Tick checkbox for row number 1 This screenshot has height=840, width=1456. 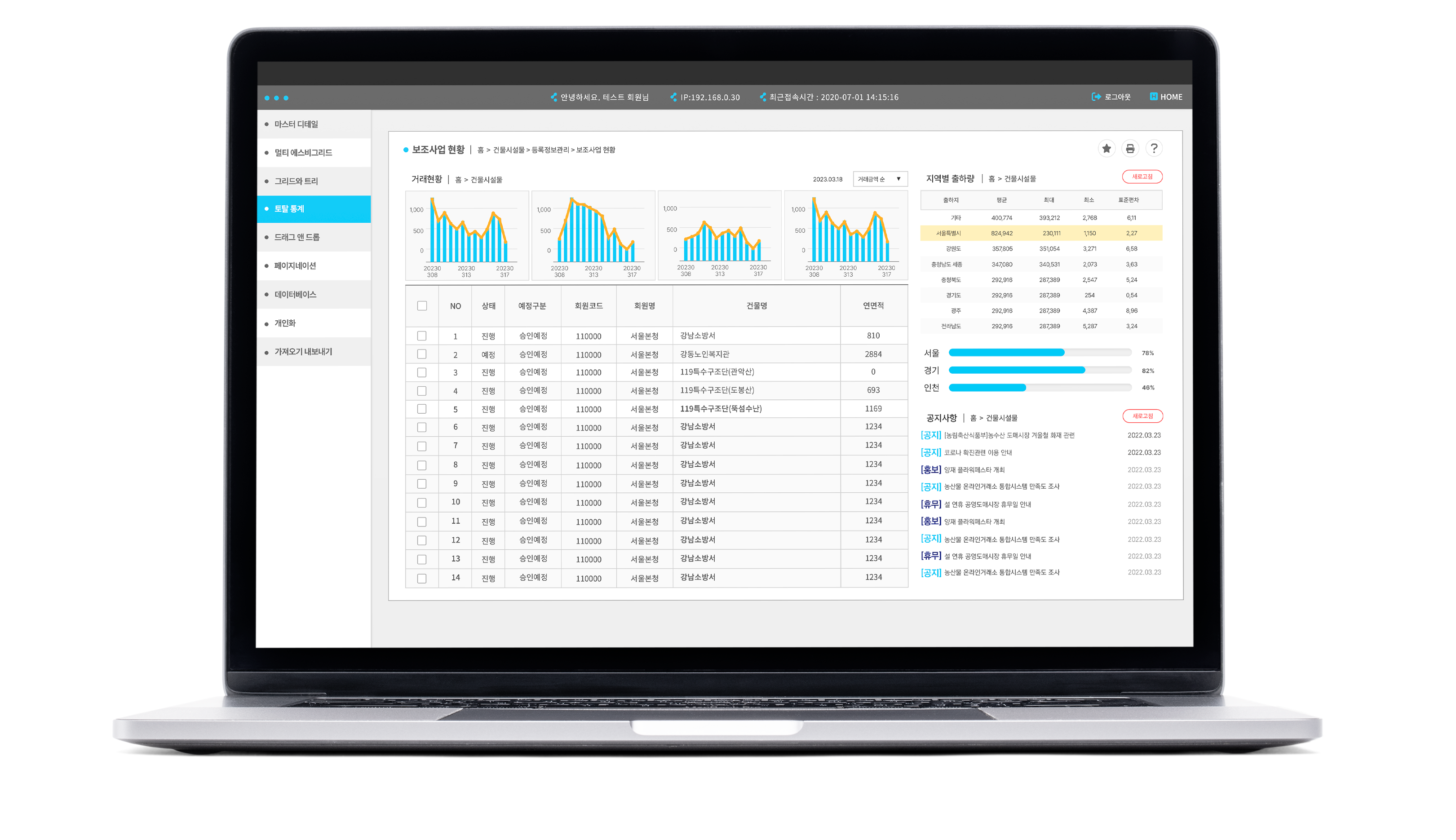422,336
